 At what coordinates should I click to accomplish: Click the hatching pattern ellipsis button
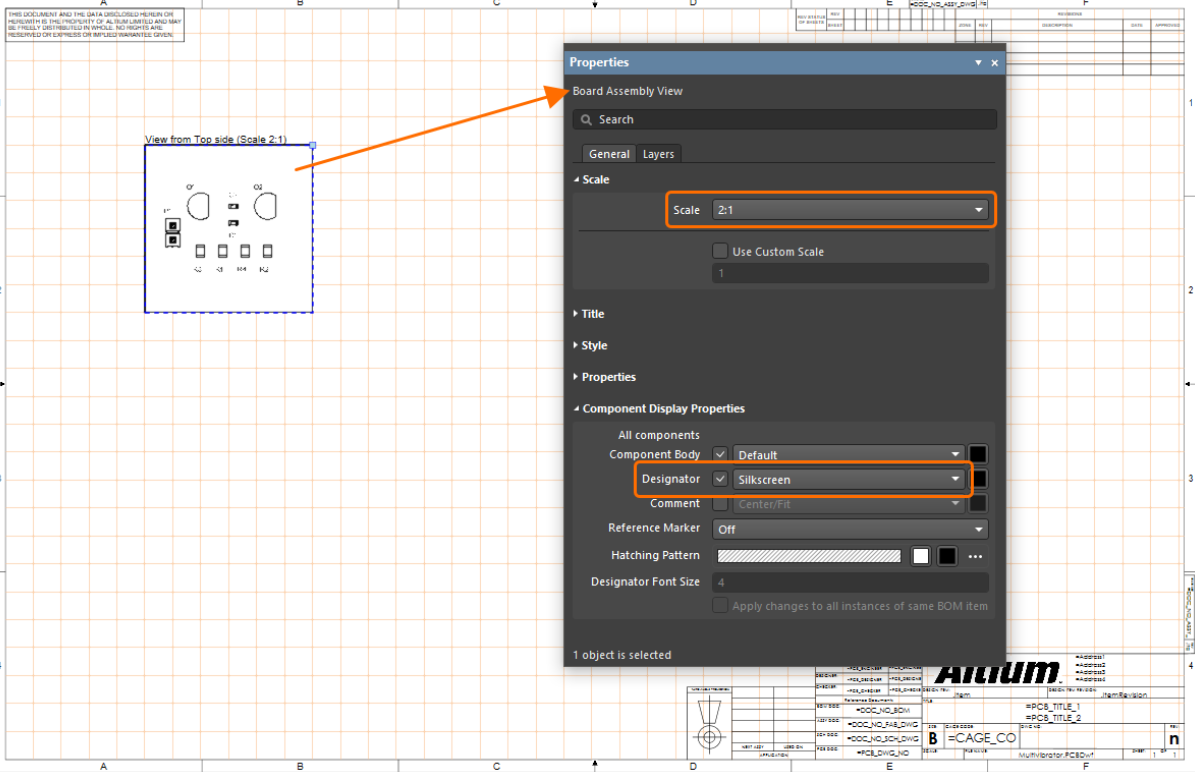tap(976, 556)
